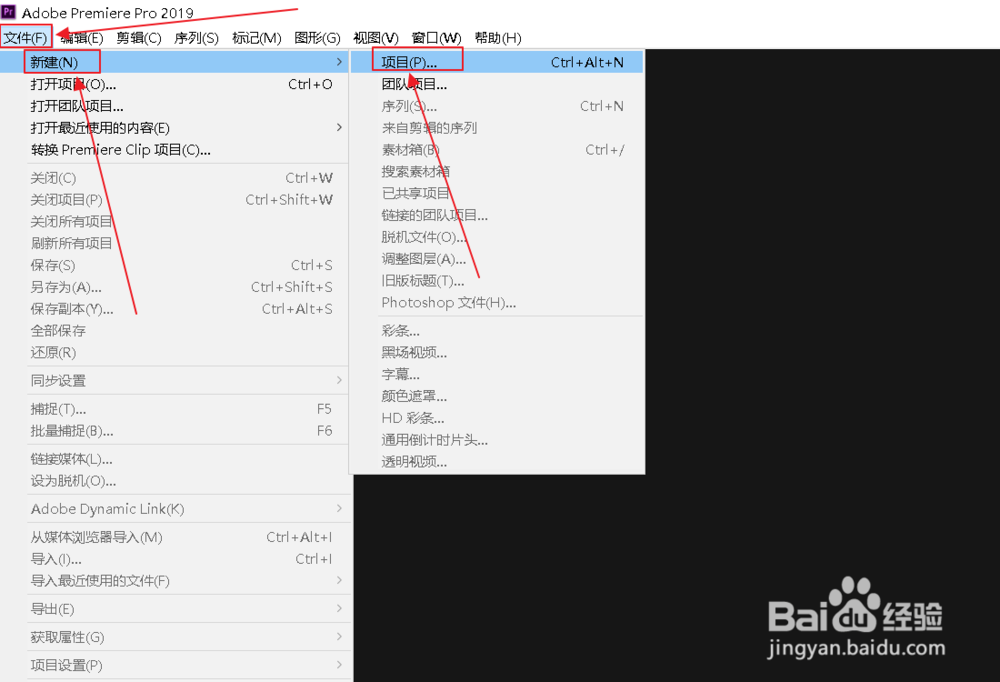Click 保存副本(Y)... menu entry
Viewport: 1000px width, 682px height.
pyautogui.click(x=175, y=309)
